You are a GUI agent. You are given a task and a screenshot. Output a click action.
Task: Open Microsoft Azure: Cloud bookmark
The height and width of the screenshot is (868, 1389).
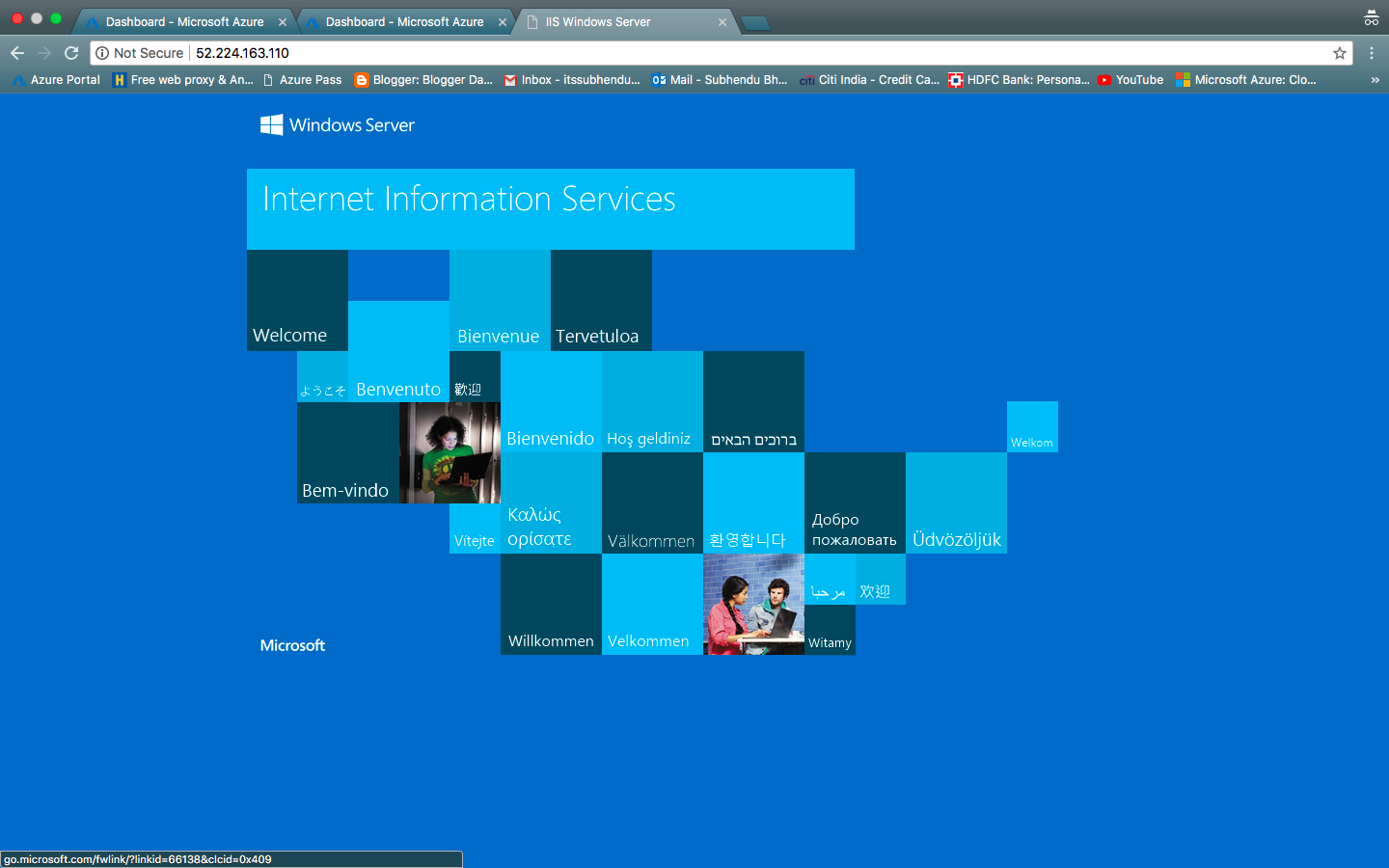coord(1246,80)
